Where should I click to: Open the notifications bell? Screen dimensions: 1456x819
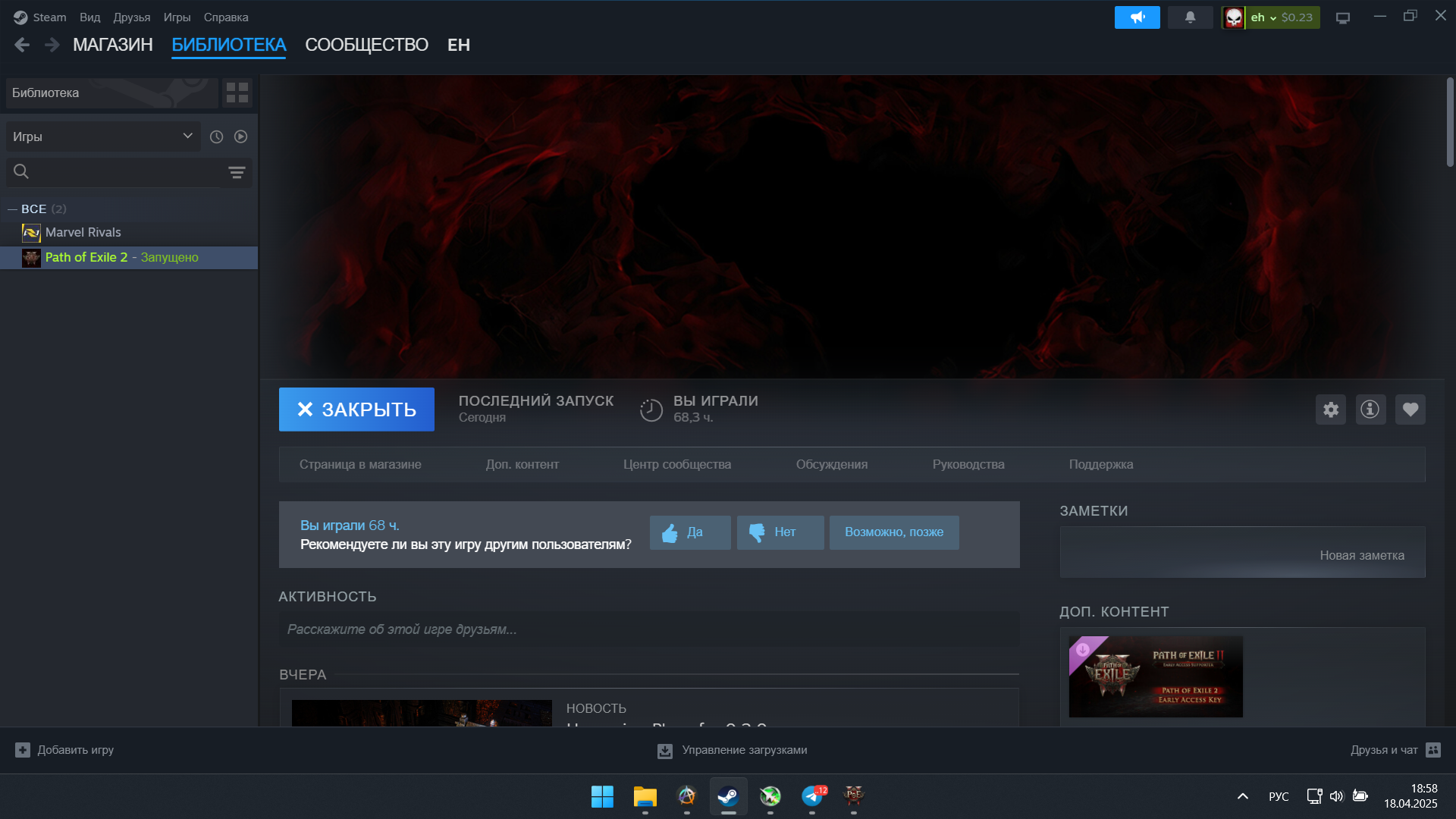(x=1190, y=17)
